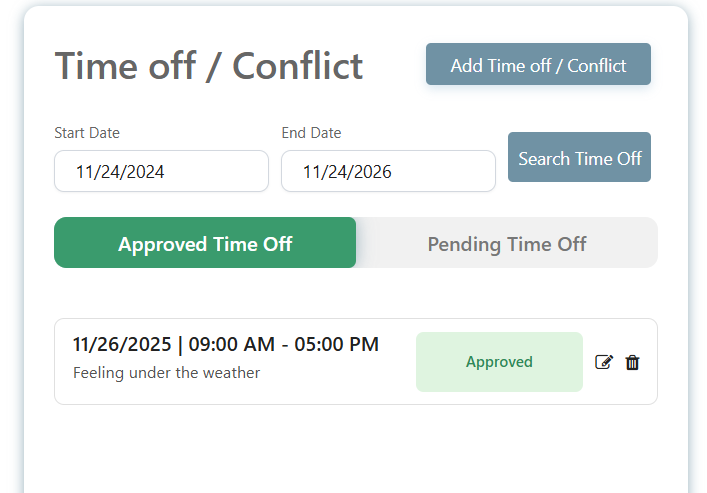The width and height of the screenshot is (707, 493).
Task: Click the green Approved status badge
Action: 499,362
